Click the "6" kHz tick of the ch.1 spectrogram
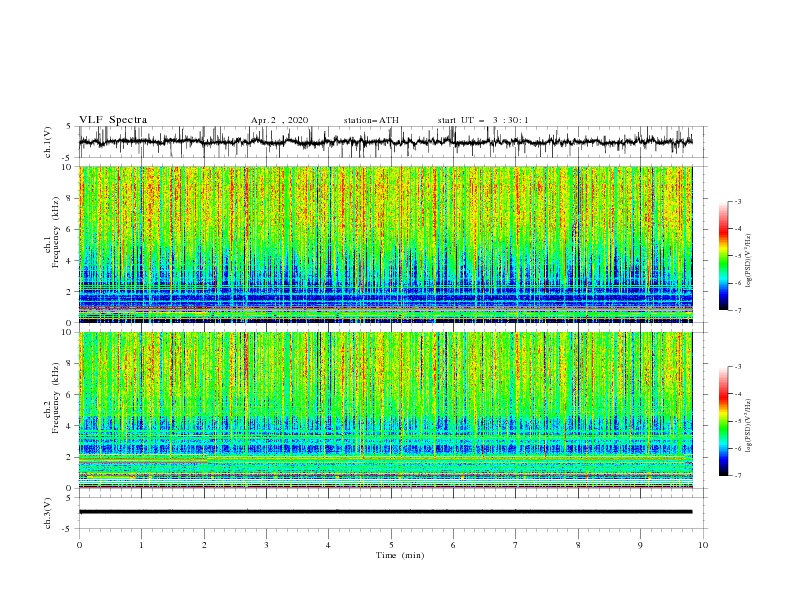The image size is (792, 612). pos(71,229)
